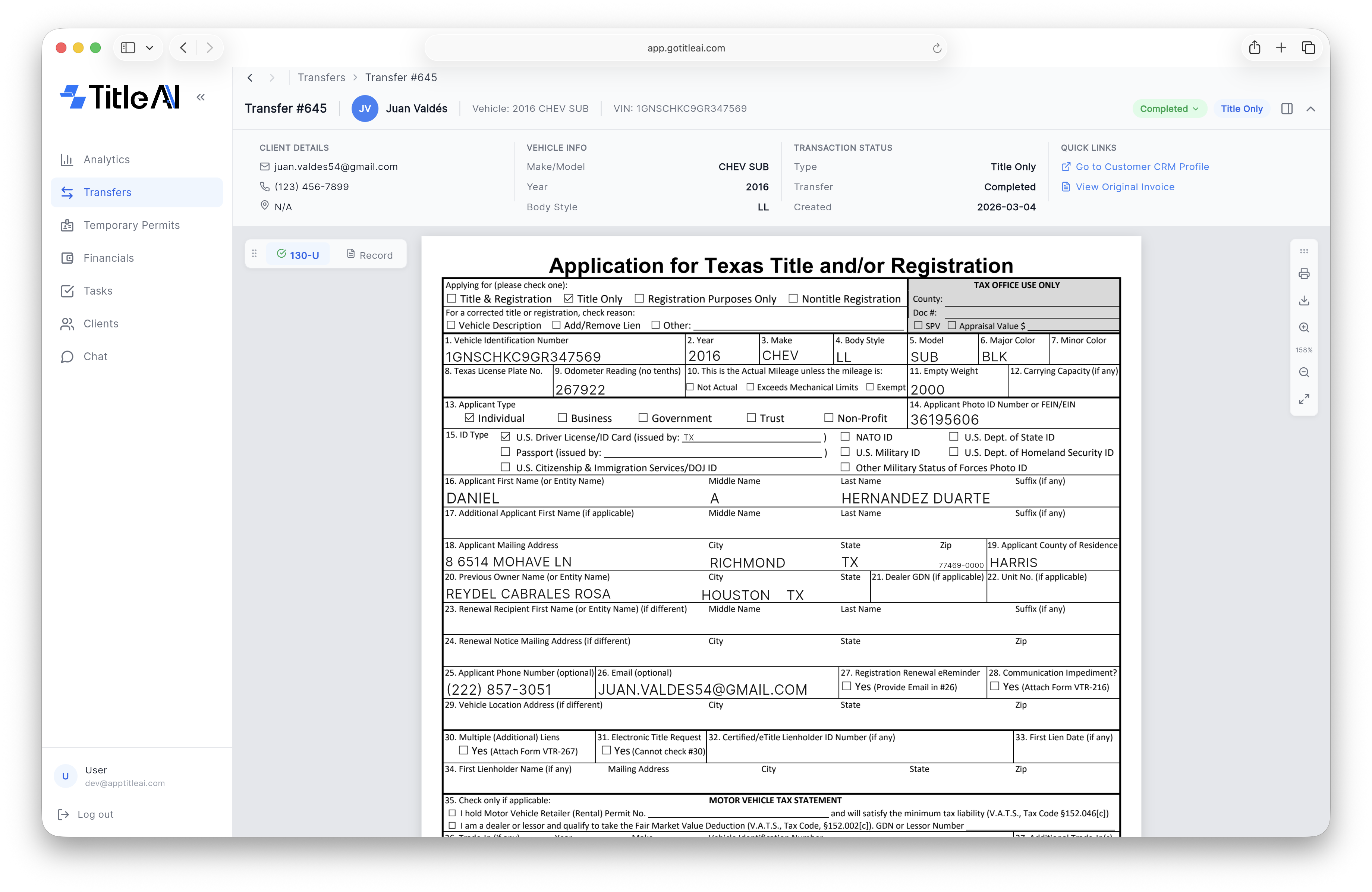This screenshot has height=892, width=1372.
Task: Click the print icon in document toolbar
Action: click(x=1304, y=274)
